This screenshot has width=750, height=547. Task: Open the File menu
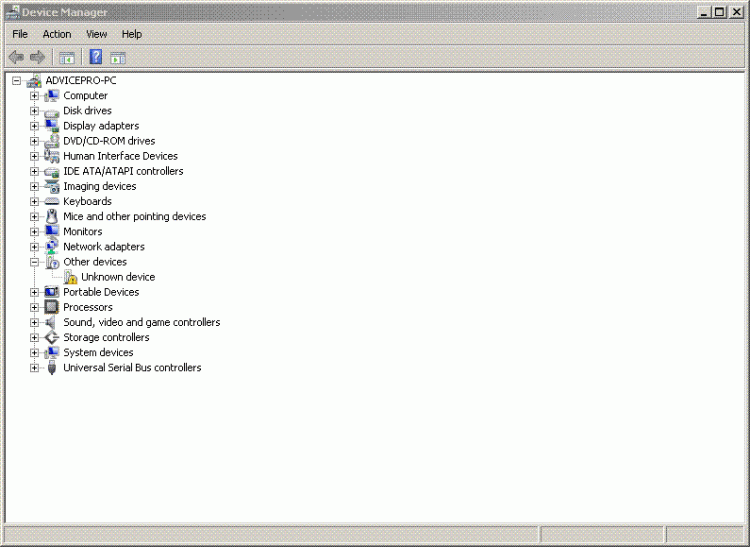20,34
